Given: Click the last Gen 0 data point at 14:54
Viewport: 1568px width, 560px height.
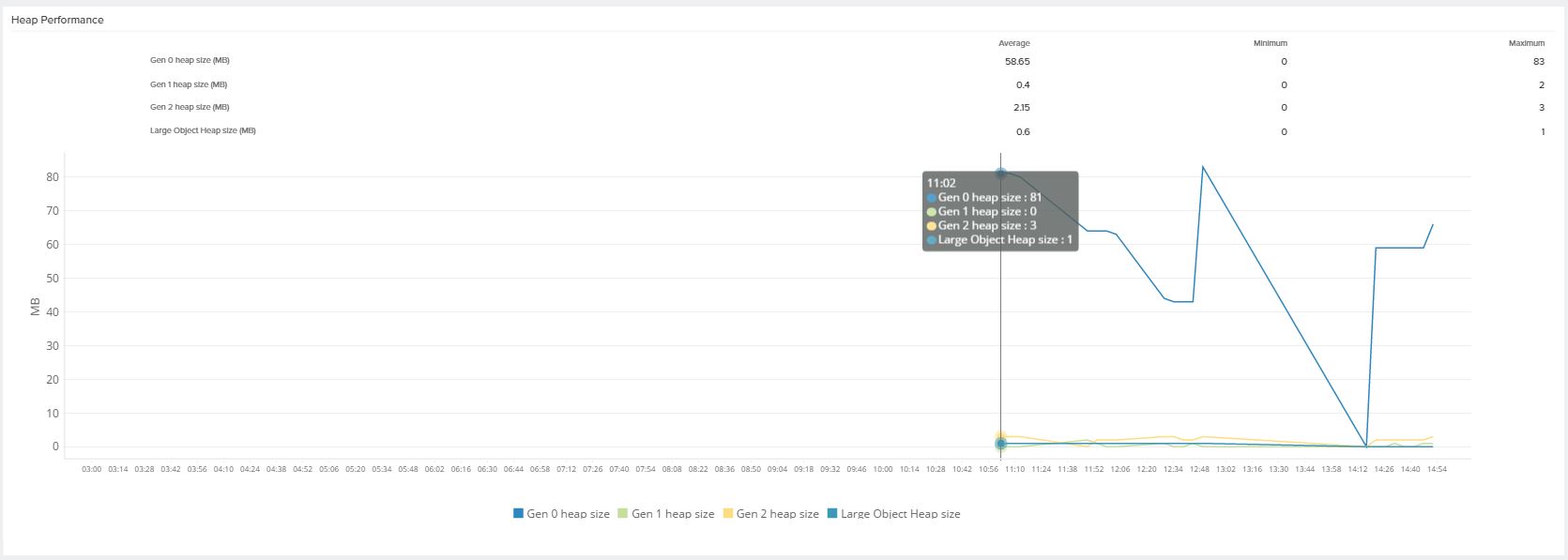Looking at the screenshot, I should pyautogui.click(x=1432, y=225).
